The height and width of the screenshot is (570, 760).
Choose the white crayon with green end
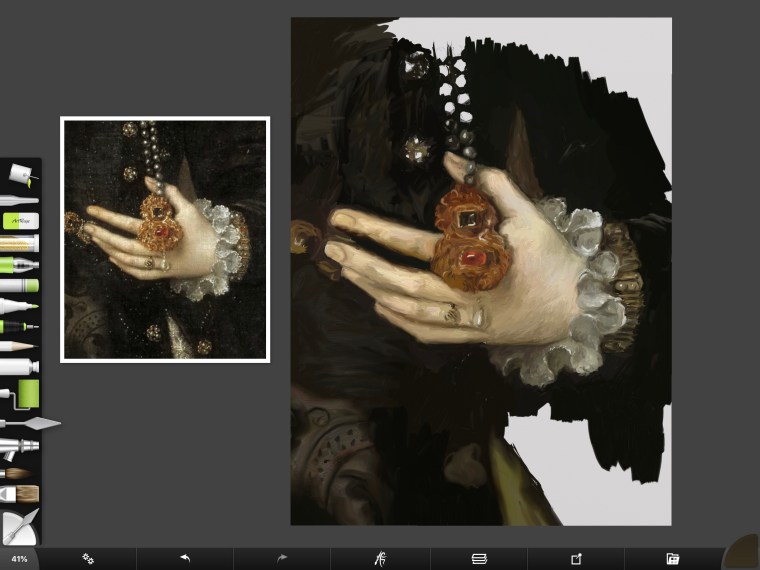pyautogui.click(x=19, y=285)
